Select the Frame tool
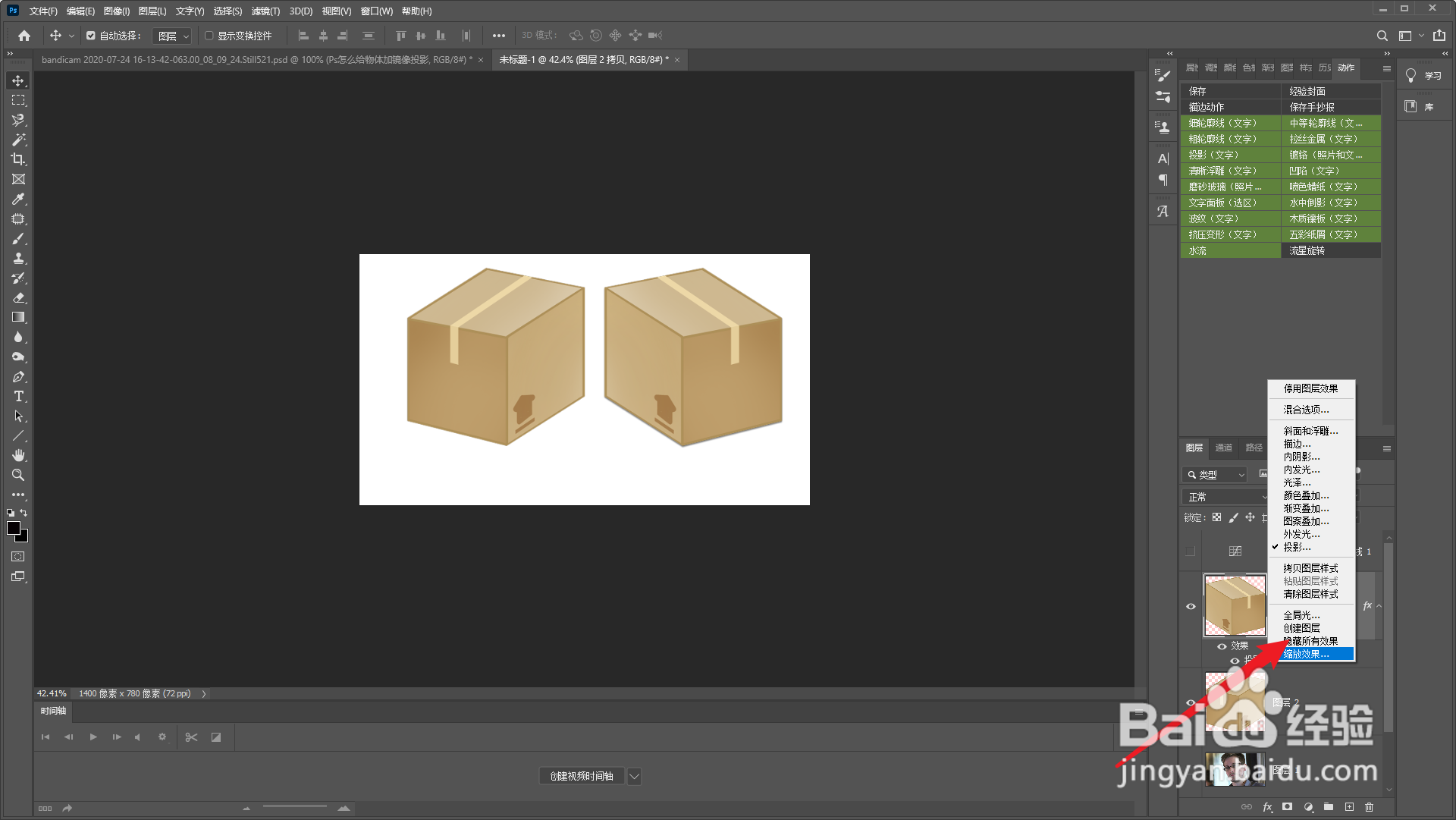Image resolution: width=1456 pixels, height=820 pixels. click(x=18, y=179)
